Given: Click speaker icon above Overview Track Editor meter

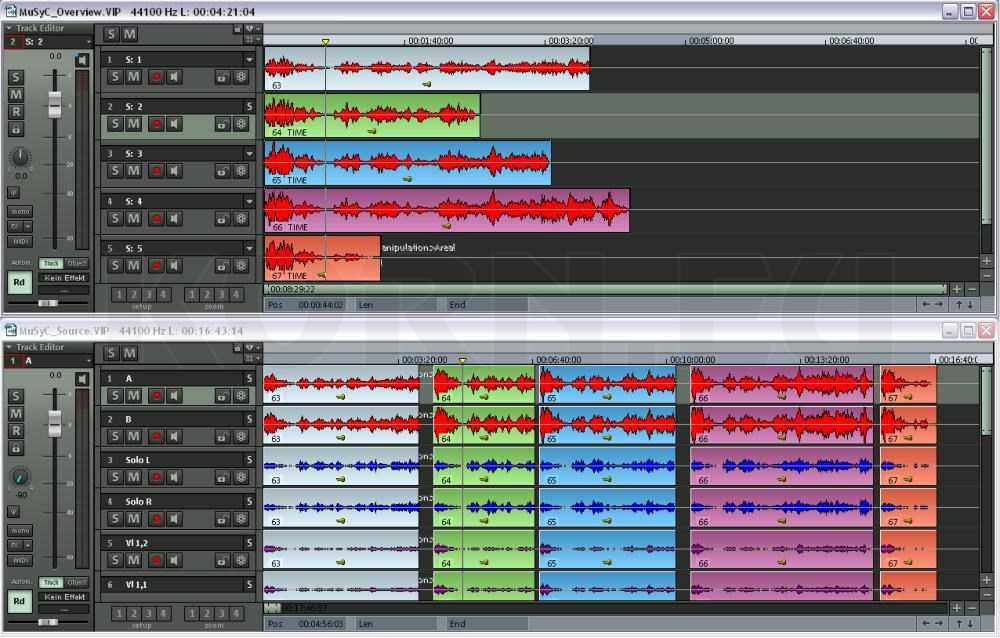Looking at the screenshot, I should [82, 60].
